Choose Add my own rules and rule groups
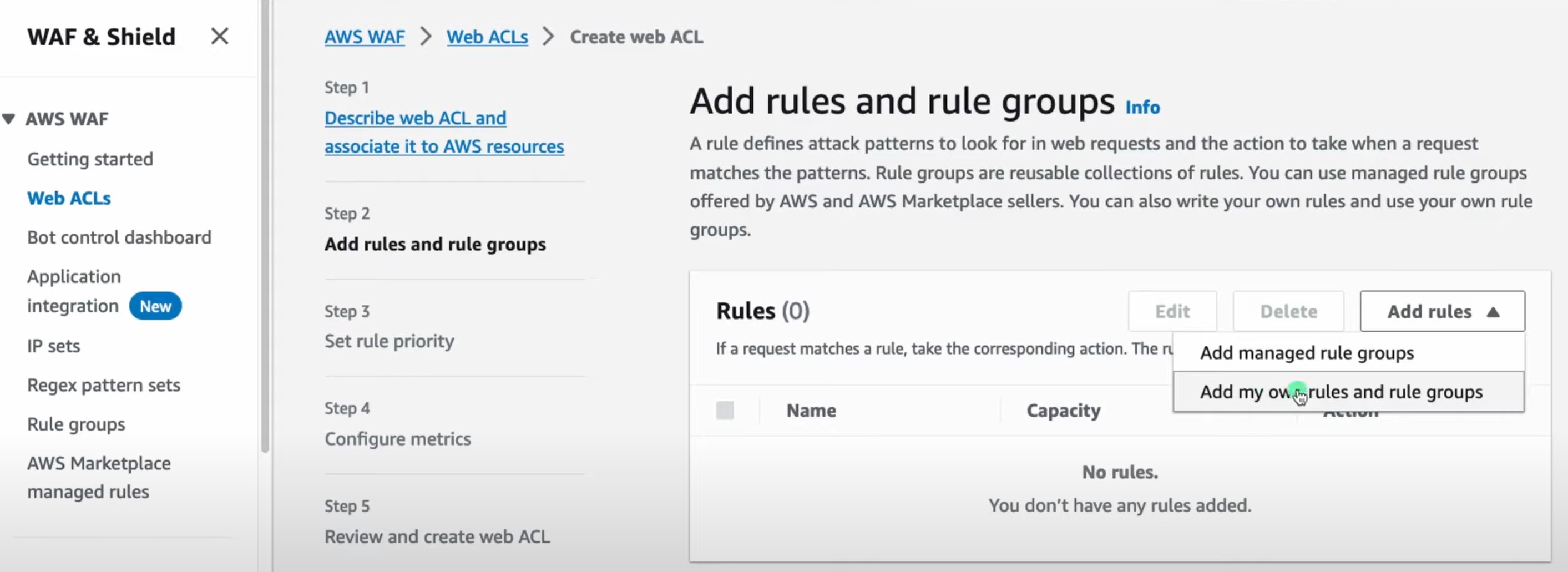This screenshot has height=572, width=1568. click(x=1349, y=392)
